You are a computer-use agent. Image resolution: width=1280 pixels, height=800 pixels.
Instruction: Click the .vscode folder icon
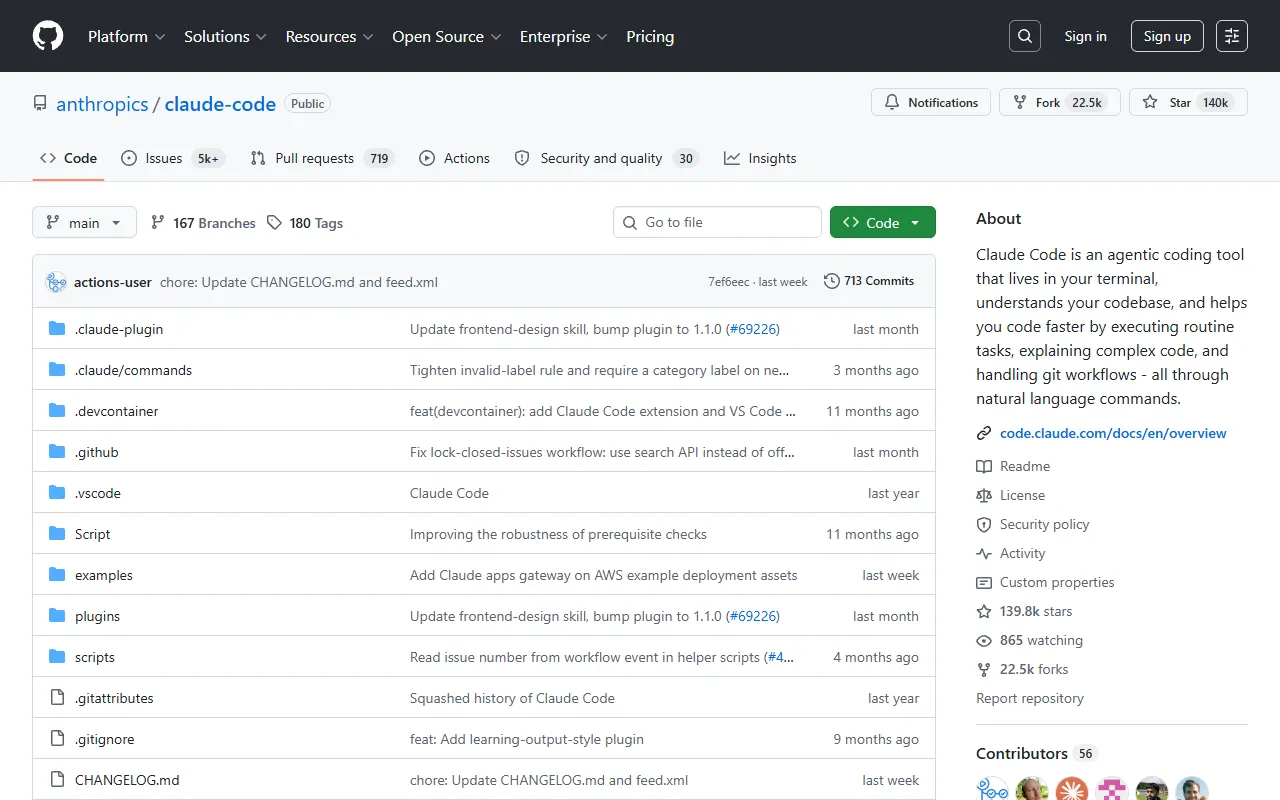coord(57,493)
